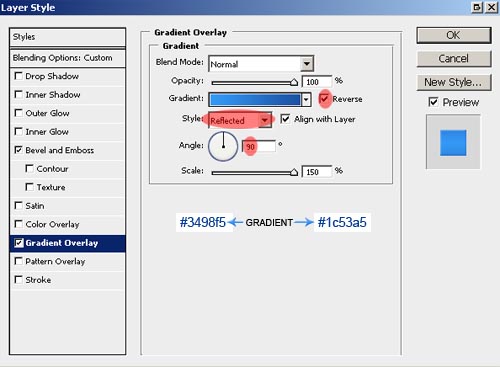Tick the Drop Shadow checkbox
Image resolution: width=500 pixels, height=367 pixels.
[19, 76]
